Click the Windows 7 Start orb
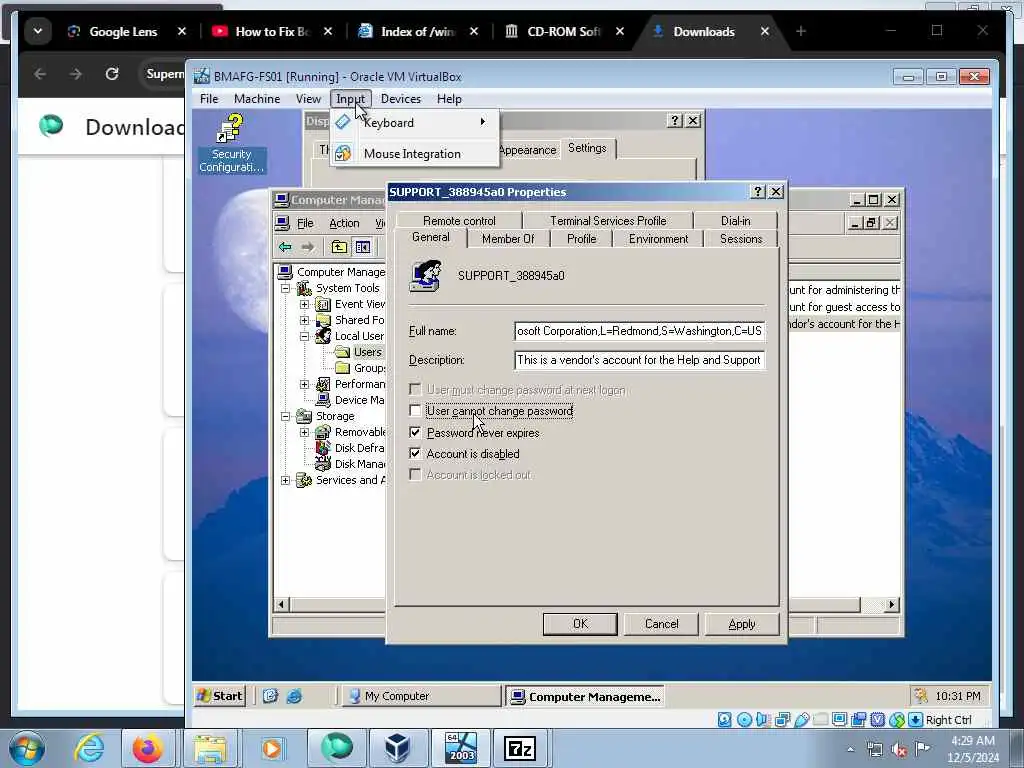Image resolution: width=1024 pixels, height=768 pixels. click(27, 748)
